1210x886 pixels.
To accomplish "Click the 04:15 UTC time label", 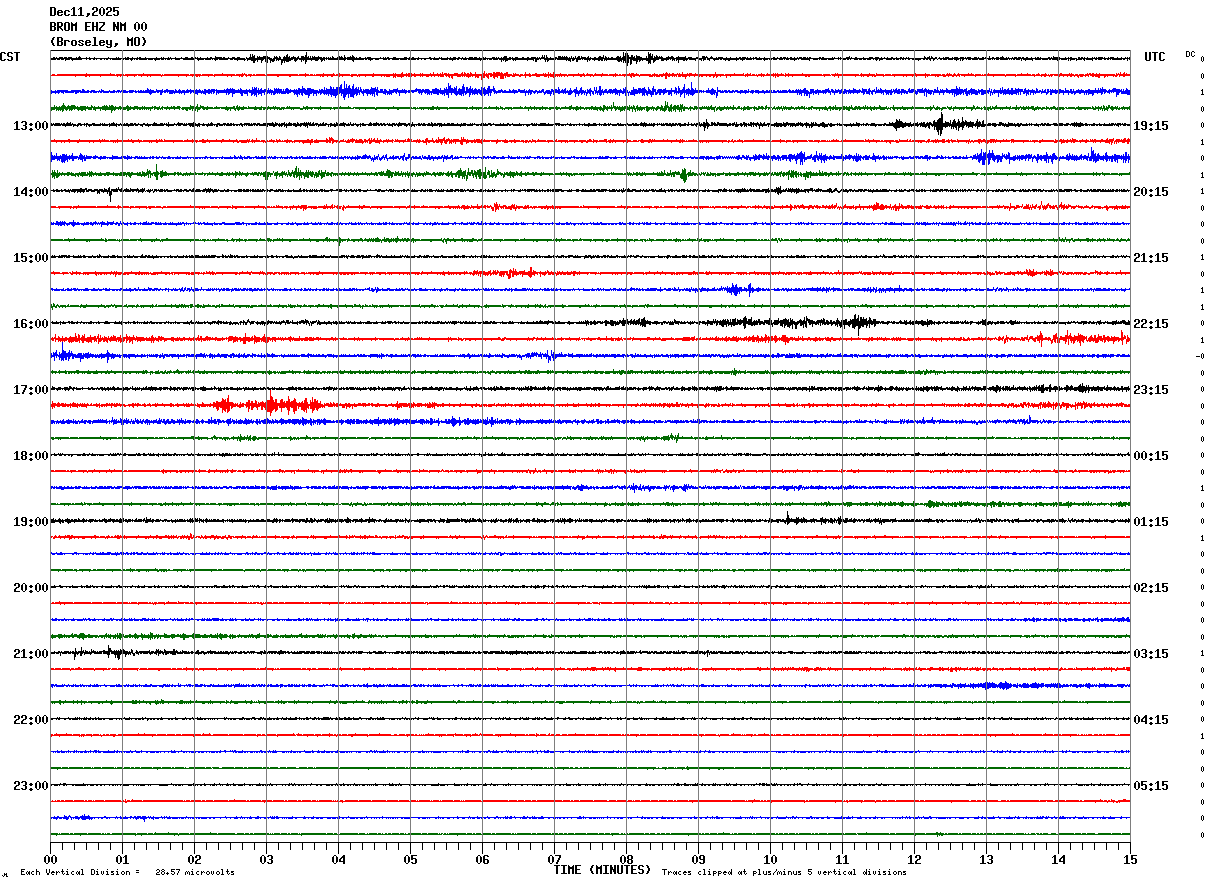I will click(x=1150, y=720).
